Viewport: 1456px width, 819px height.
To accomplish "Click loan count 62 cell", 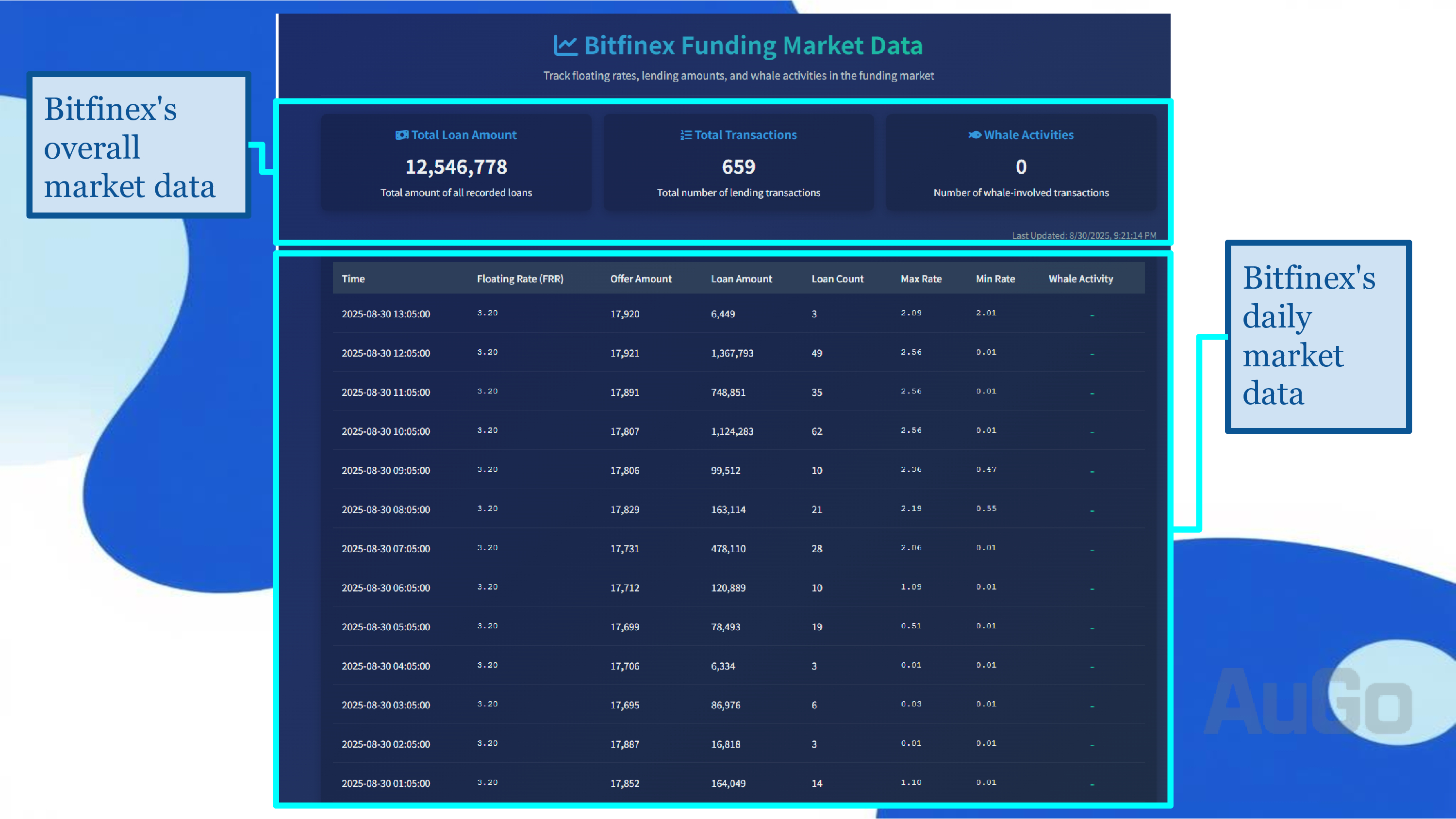I will (817, 431).
